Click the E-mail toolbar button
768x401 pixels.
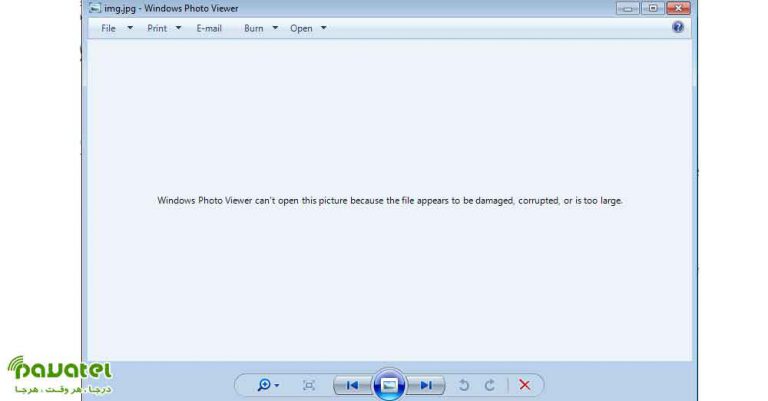click(209, 28)
